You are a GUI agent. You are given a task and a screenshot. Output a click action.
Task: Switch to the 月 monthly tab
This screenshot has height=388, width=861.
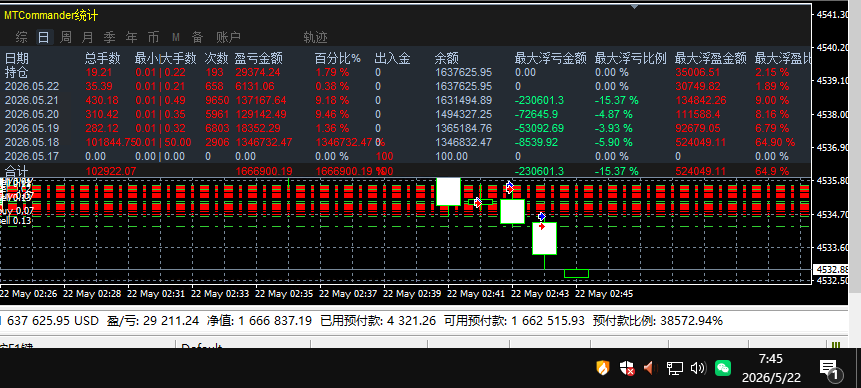tap(87, 37)
